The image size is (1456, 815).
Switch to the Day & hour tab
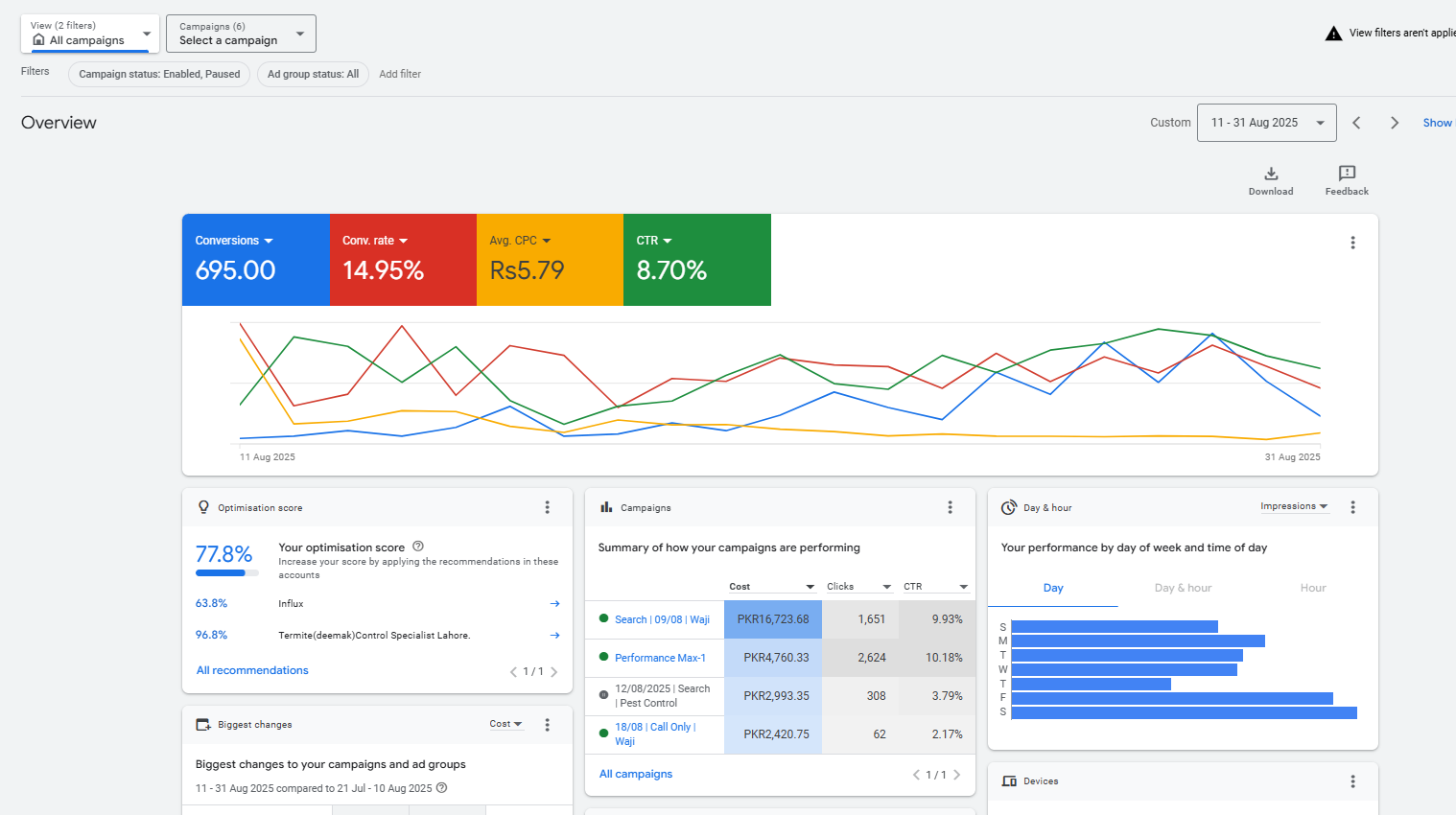[x=1183, y=588]
